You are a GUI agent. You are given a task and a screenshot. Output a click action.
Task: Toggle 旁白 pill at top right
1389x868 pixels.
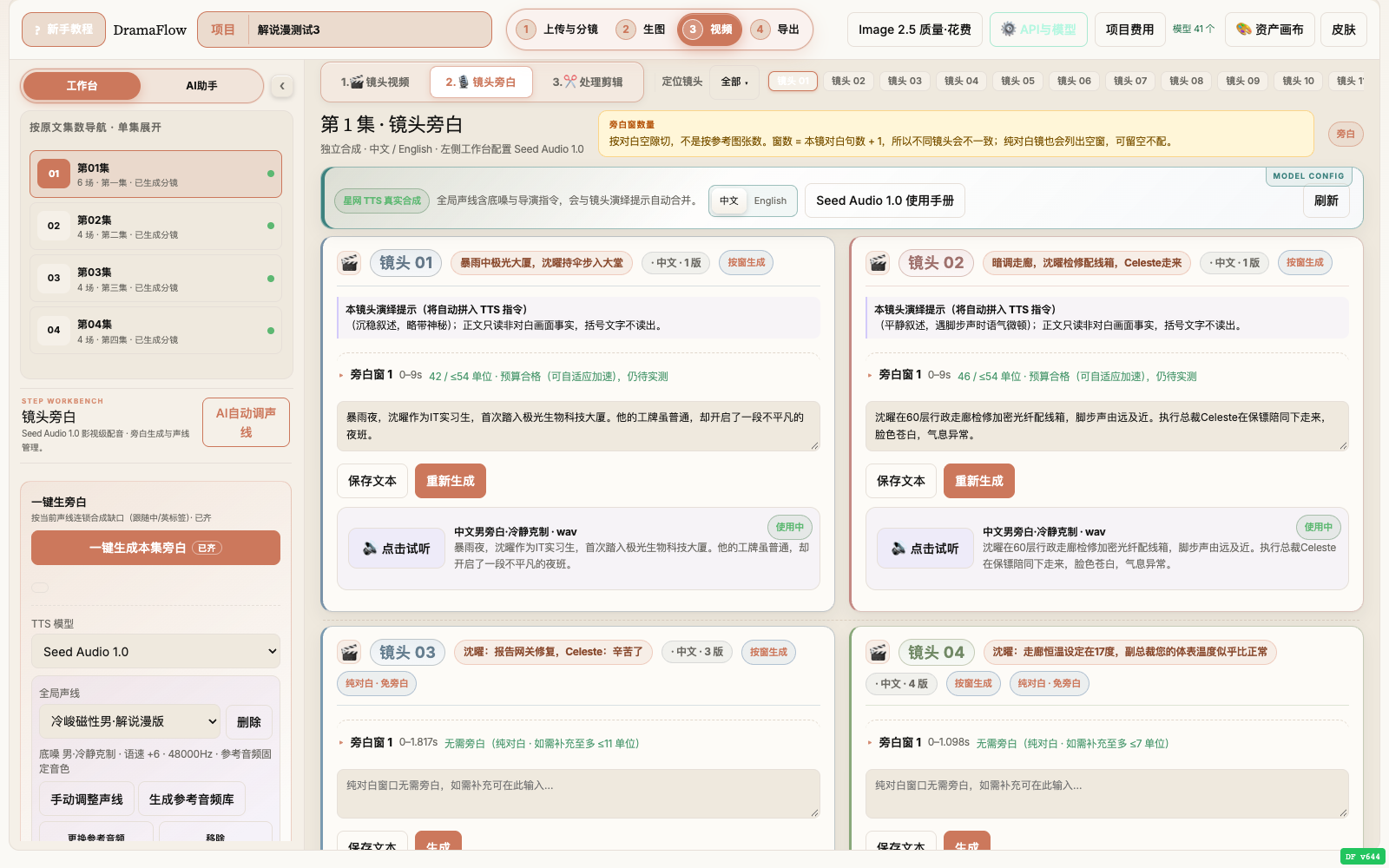(x=1346, y=134)
